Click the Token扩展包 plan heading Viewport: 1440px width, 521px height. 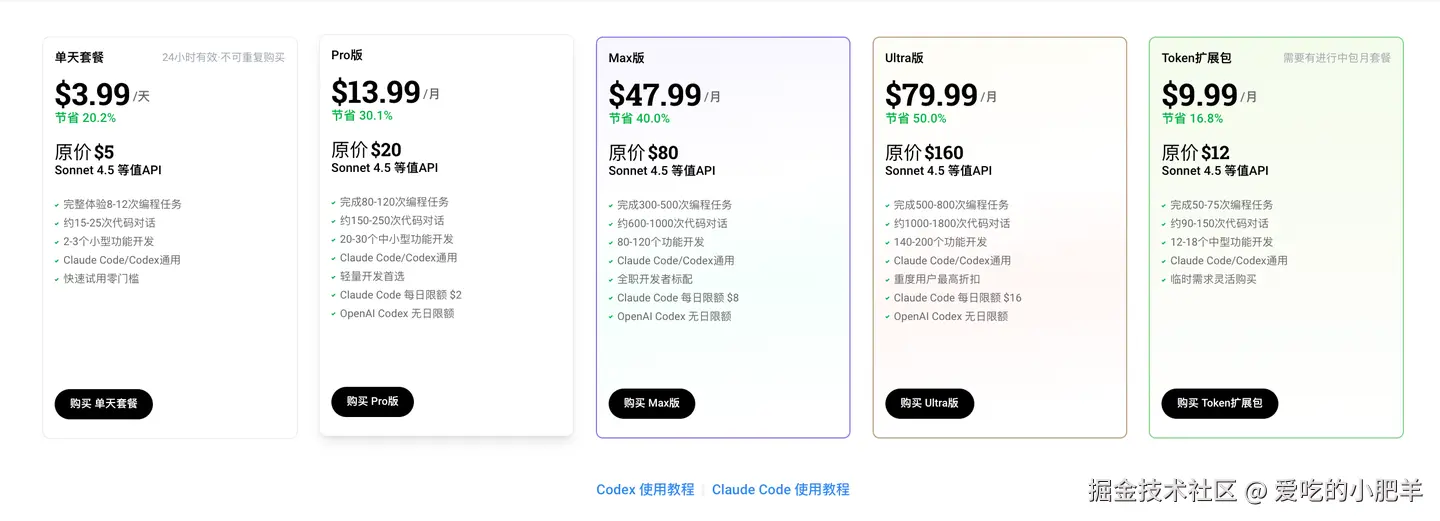click(1196, 58)
